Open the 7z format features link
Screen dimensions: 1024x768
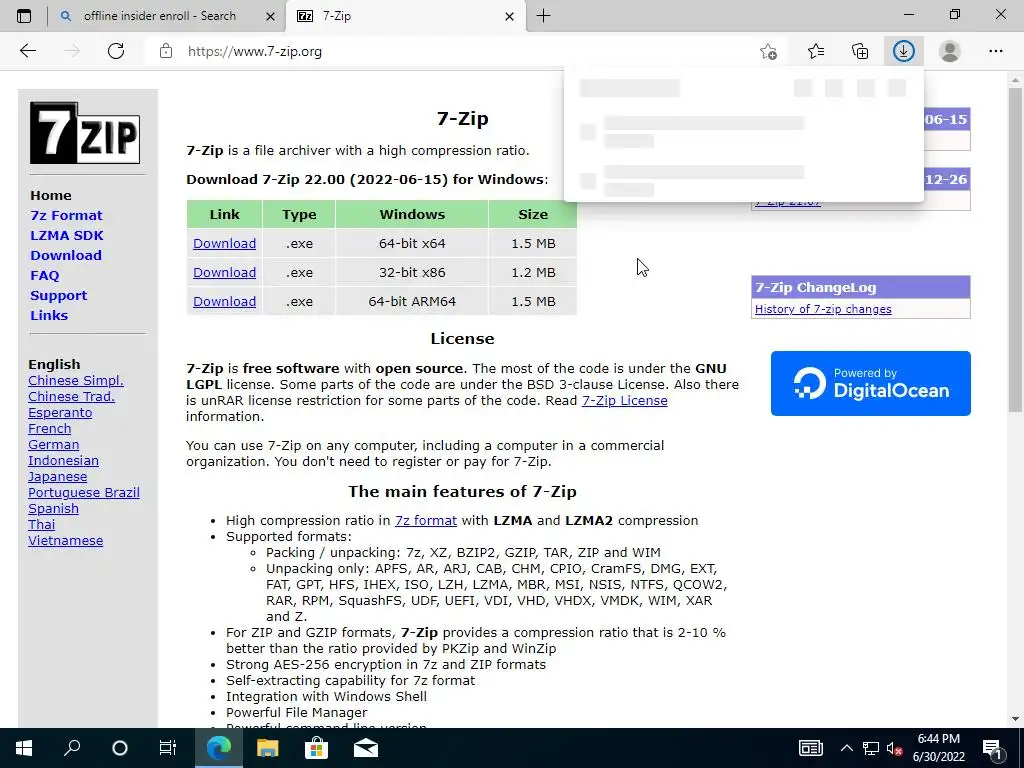pos(426,520)
